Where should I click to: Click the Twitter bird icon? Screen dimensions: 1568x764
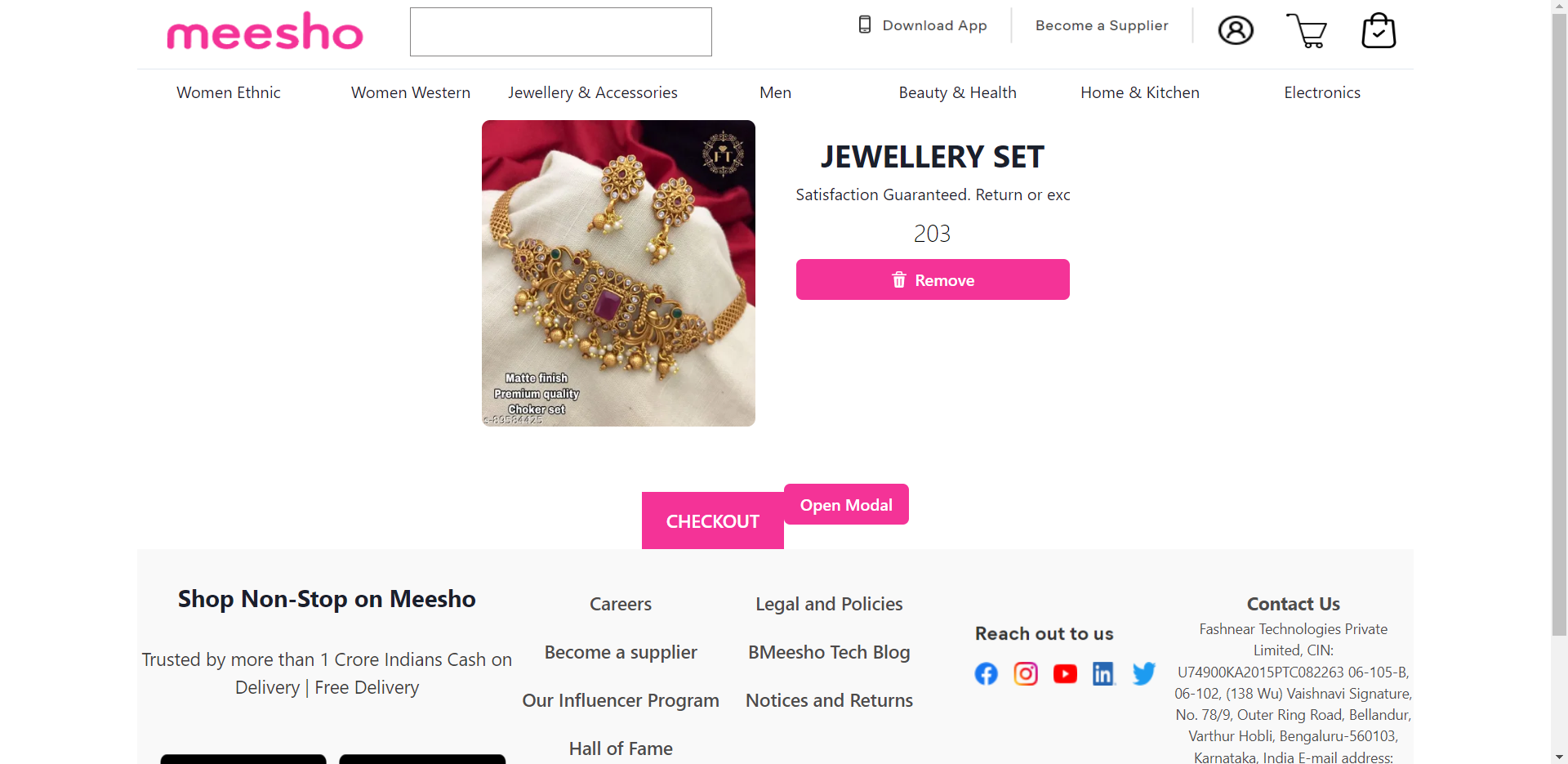1143,673
